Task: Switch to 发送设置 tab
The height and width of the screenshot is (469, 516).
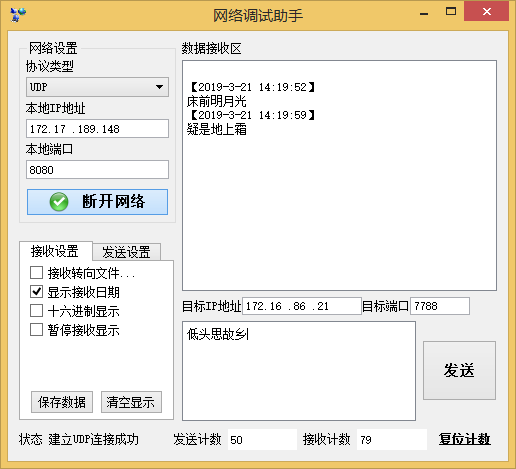Action: [126, 252]
